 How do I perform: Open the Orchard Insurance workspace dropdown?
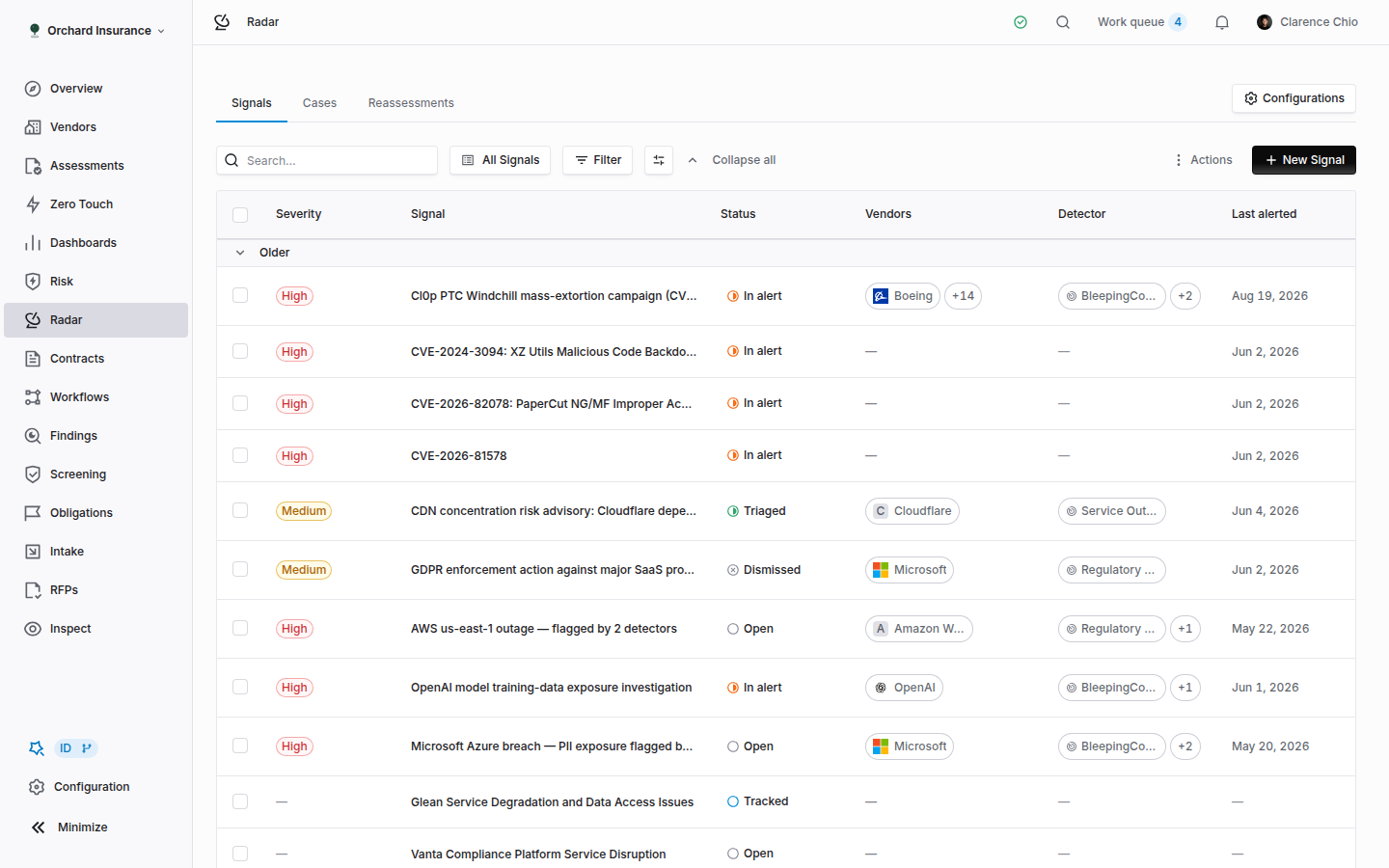pyautogui.click(x=96, y=31)
